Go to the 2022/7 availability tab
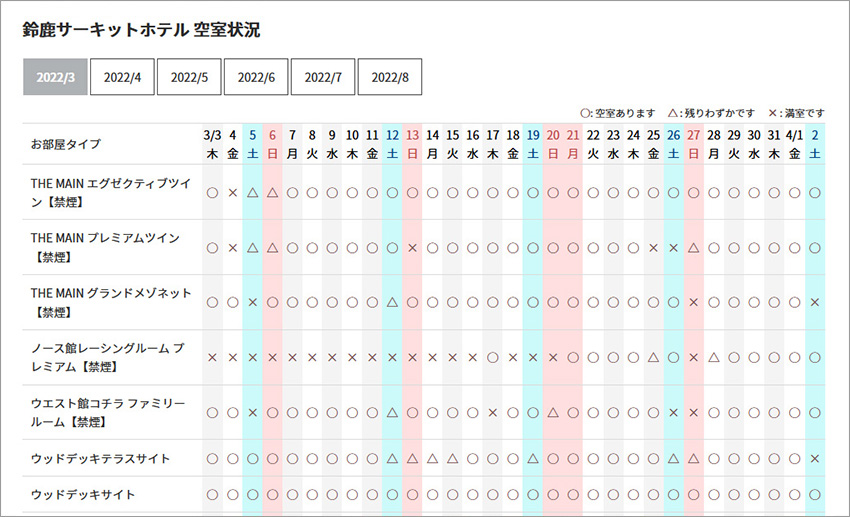The image size is (850, 517). (x=323, y=77)
